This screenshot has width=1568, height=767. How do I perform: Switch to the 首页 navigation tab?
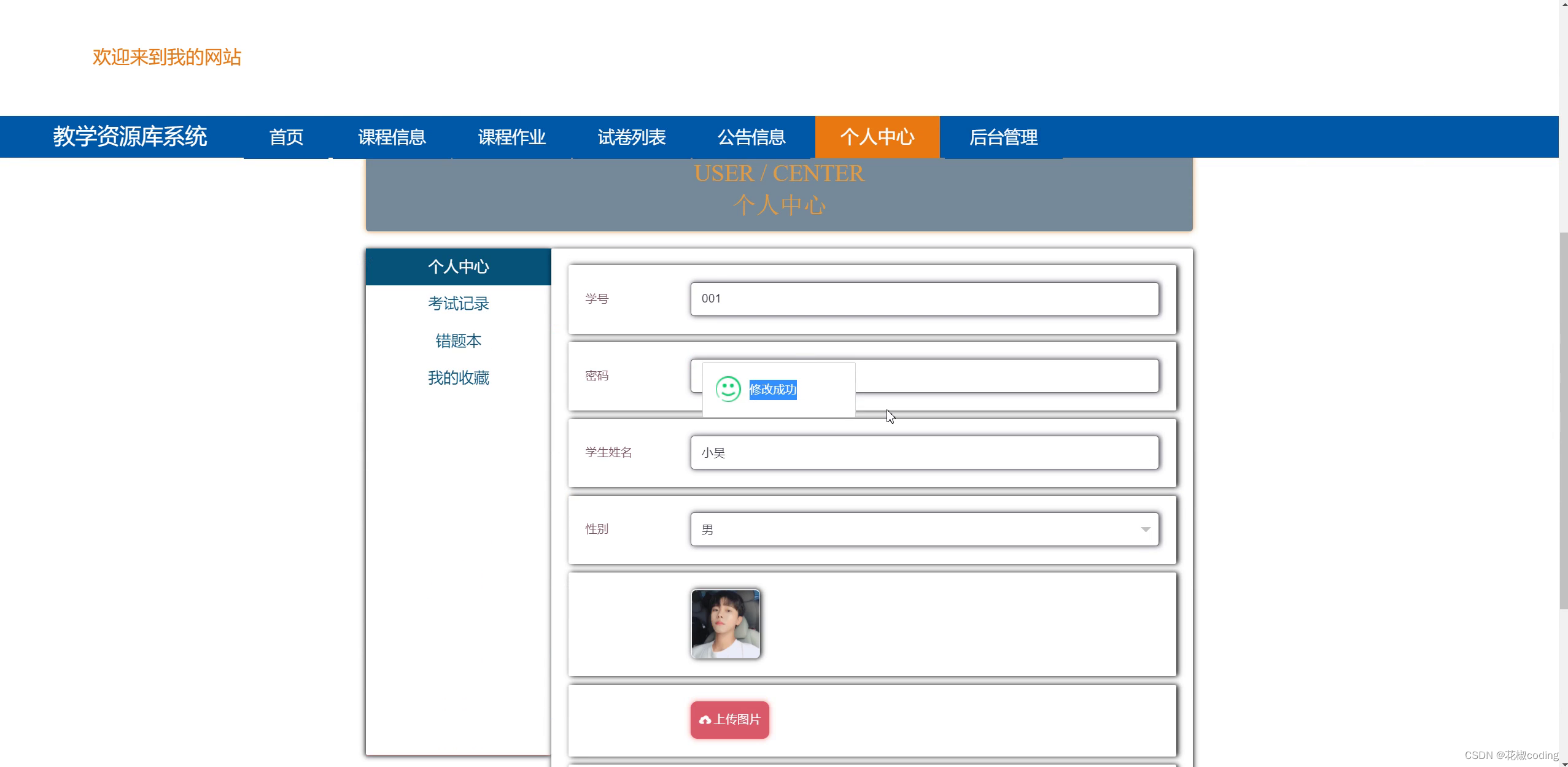click(286, 137)
